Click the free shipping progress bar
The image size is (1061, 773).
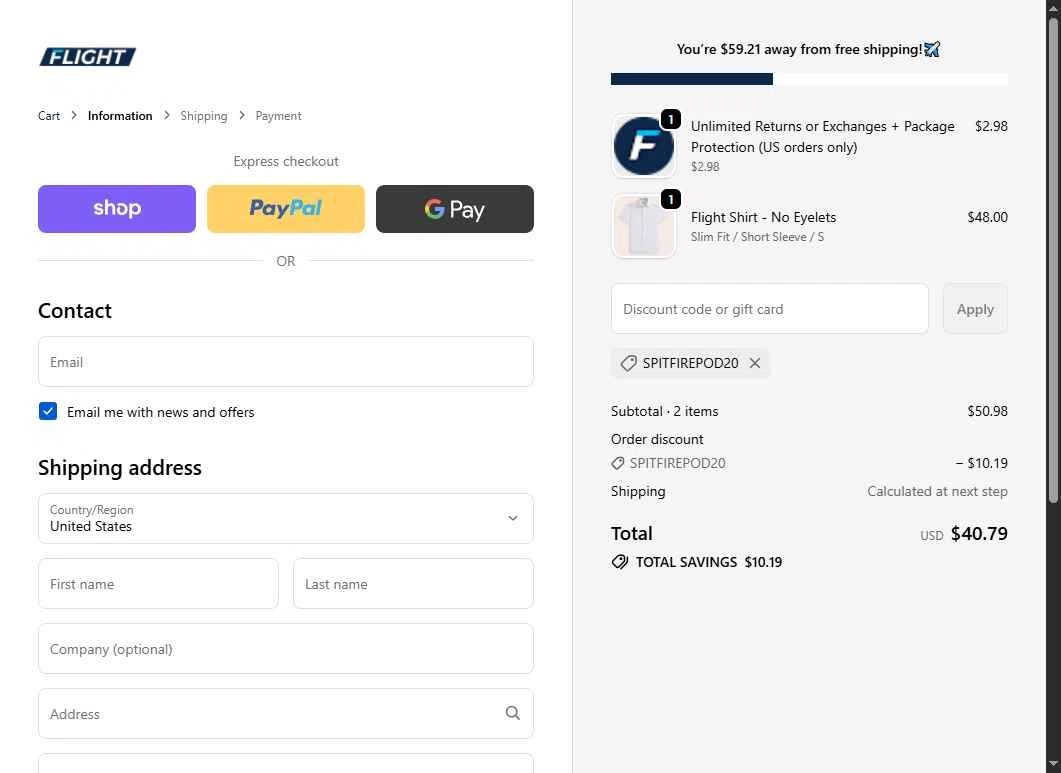tap(809, 79)
